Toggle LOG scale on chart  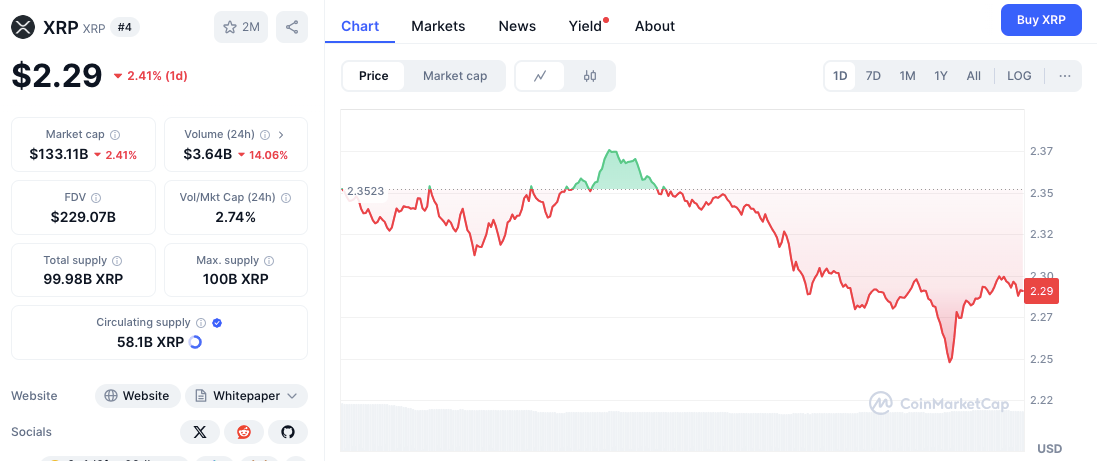pos(1019,76)
